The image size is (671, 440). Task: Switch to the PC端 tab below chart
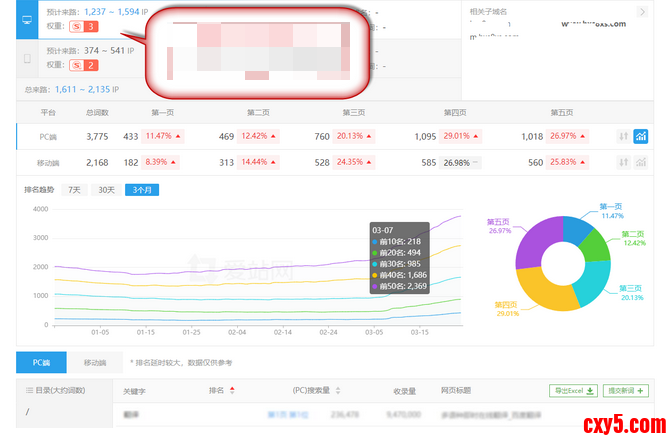tap(41, 362)
